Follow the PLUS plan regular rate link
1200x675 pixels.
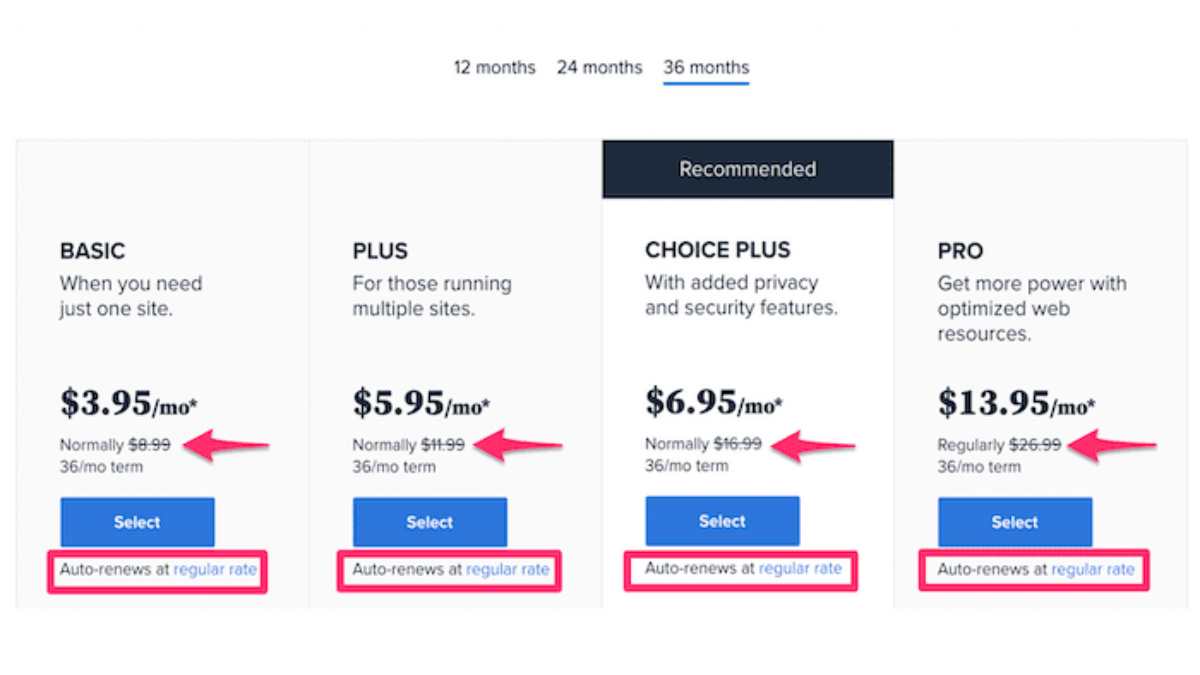pos(508,570)
